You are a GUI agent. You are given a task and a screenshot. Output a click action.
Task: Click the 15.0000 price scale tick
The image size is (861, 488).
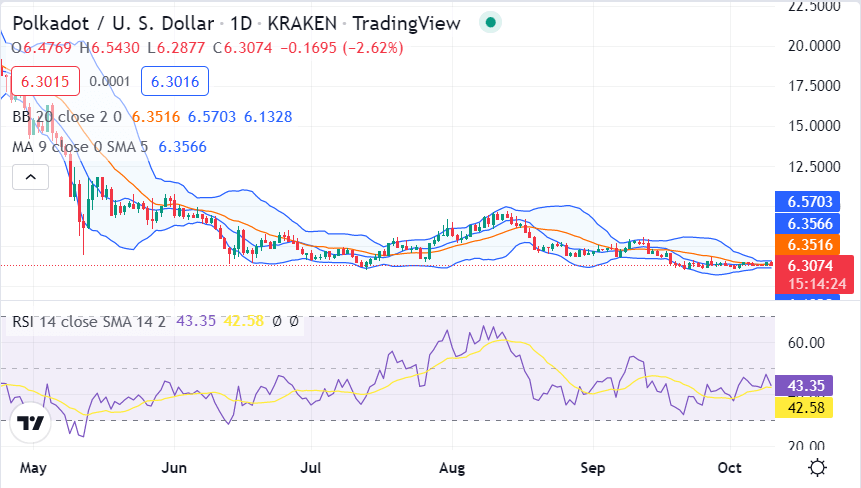(814, 126)
